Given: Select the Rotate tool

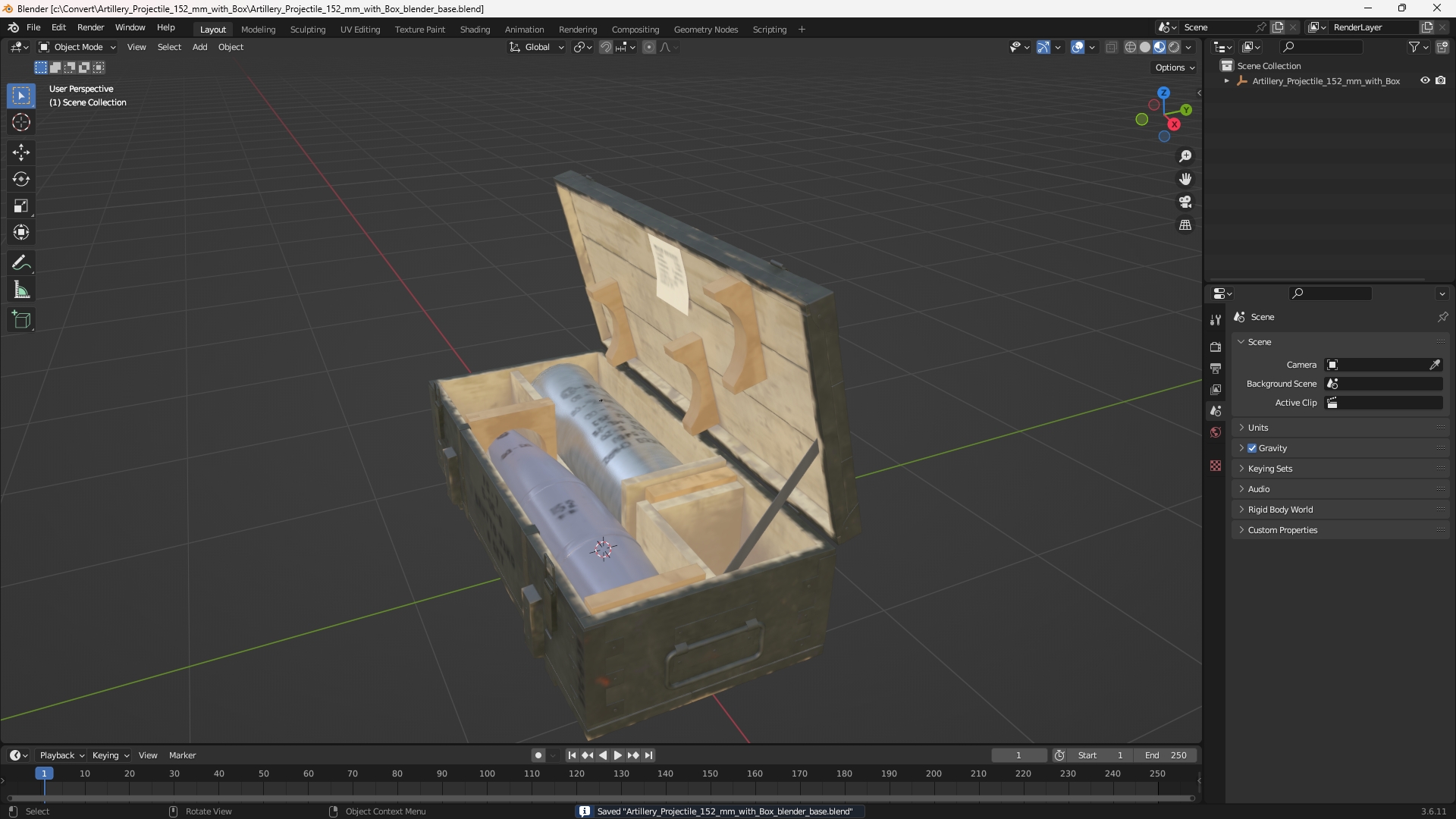Looking at the screenshot, I should 21,179.
